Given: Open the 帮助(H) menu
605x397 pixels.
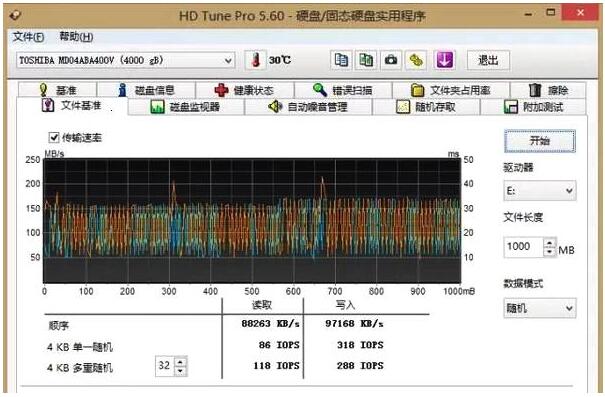Looking at the screenshot, I should coord(76,37).
